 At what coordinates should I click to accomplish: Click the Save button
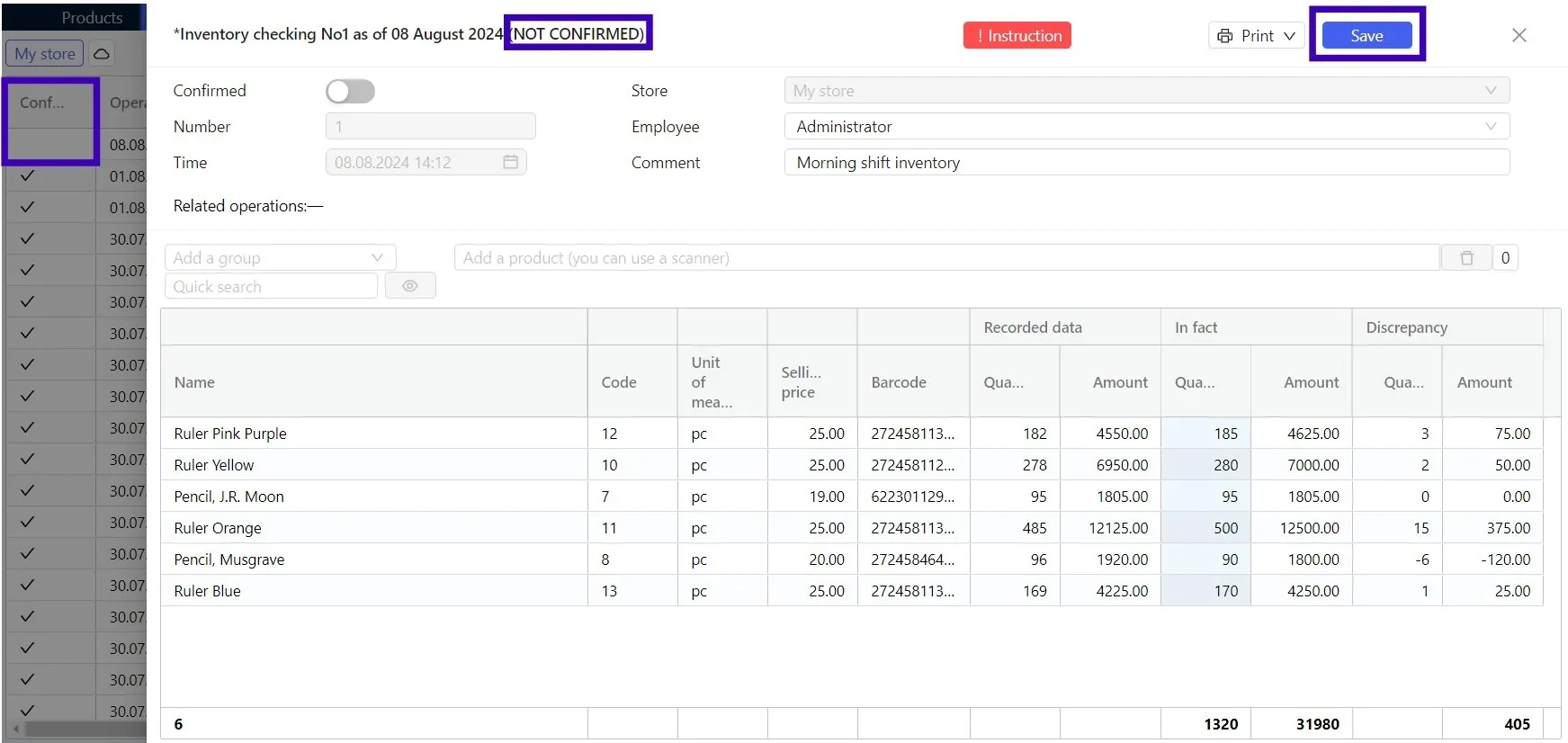click(x=1366, y=36)
